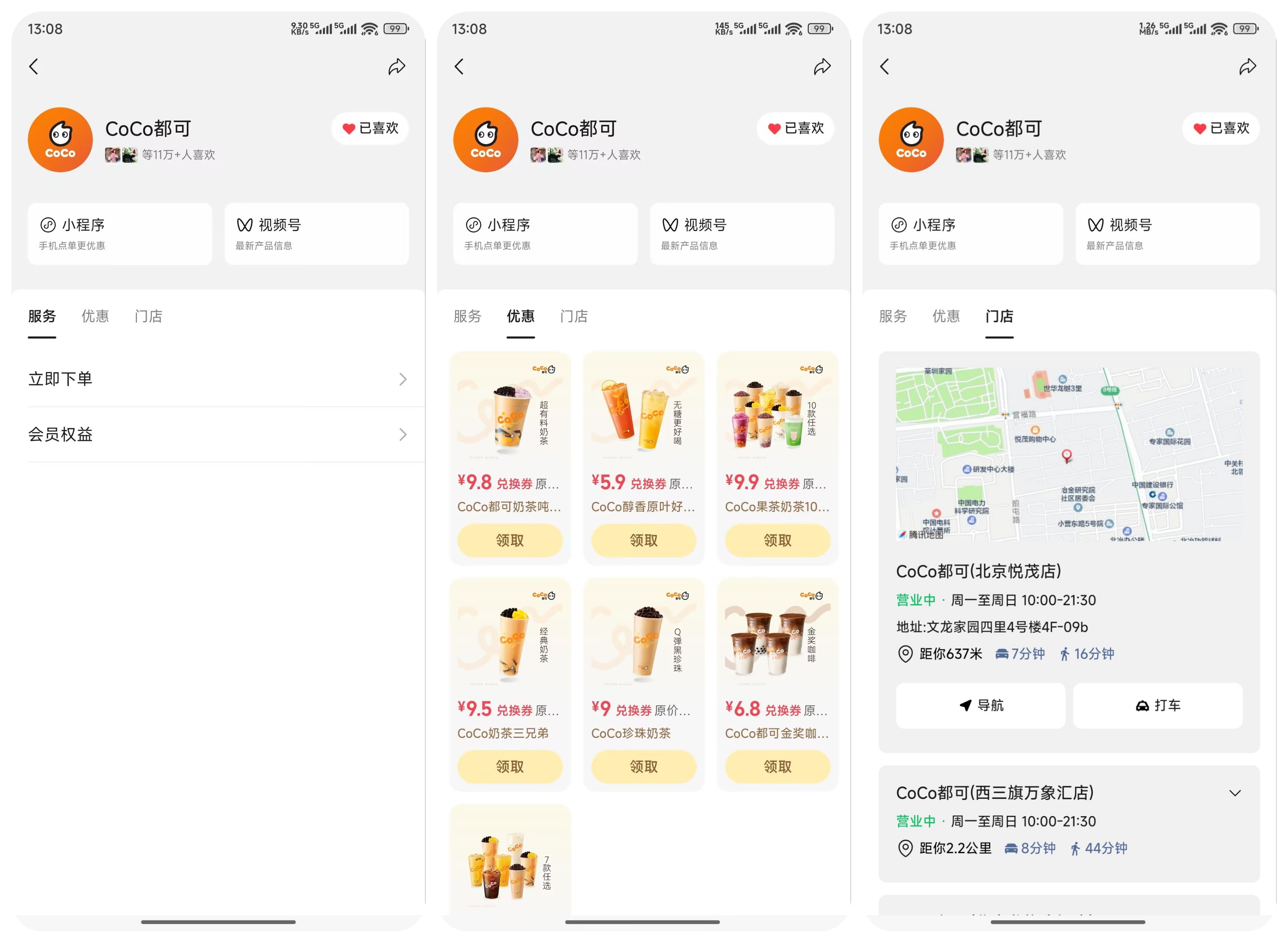Click the CoCo orange logo on the left screen
Viewport: 1288px width, 943px height.
pos(61,140)
